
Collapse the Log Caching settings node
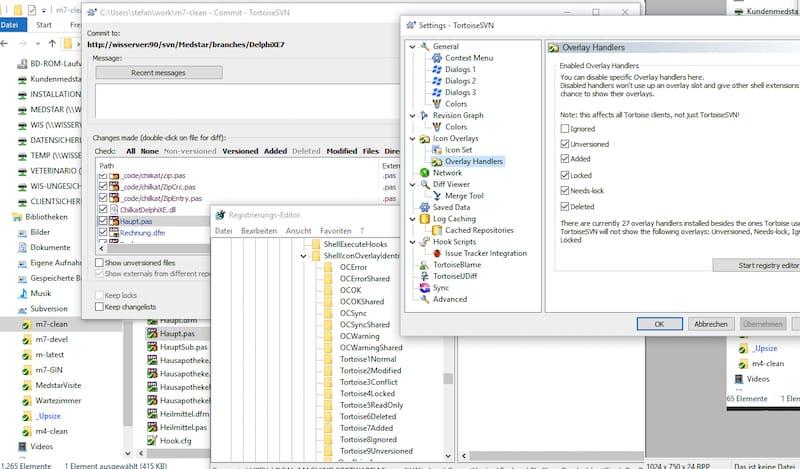click(412, 218)
